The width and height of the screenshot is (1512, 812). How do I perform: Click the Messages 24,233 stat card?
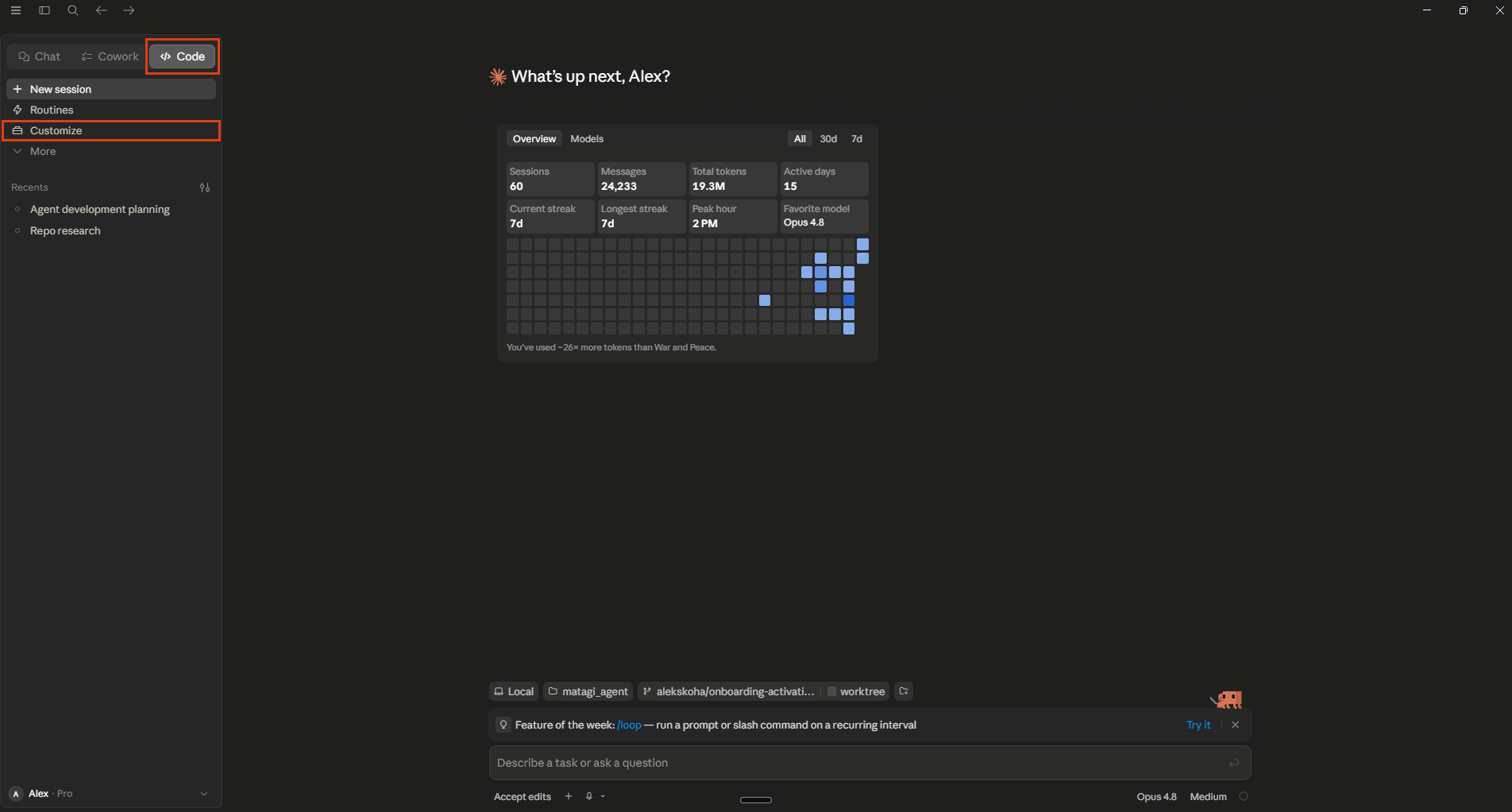point(642,179)
